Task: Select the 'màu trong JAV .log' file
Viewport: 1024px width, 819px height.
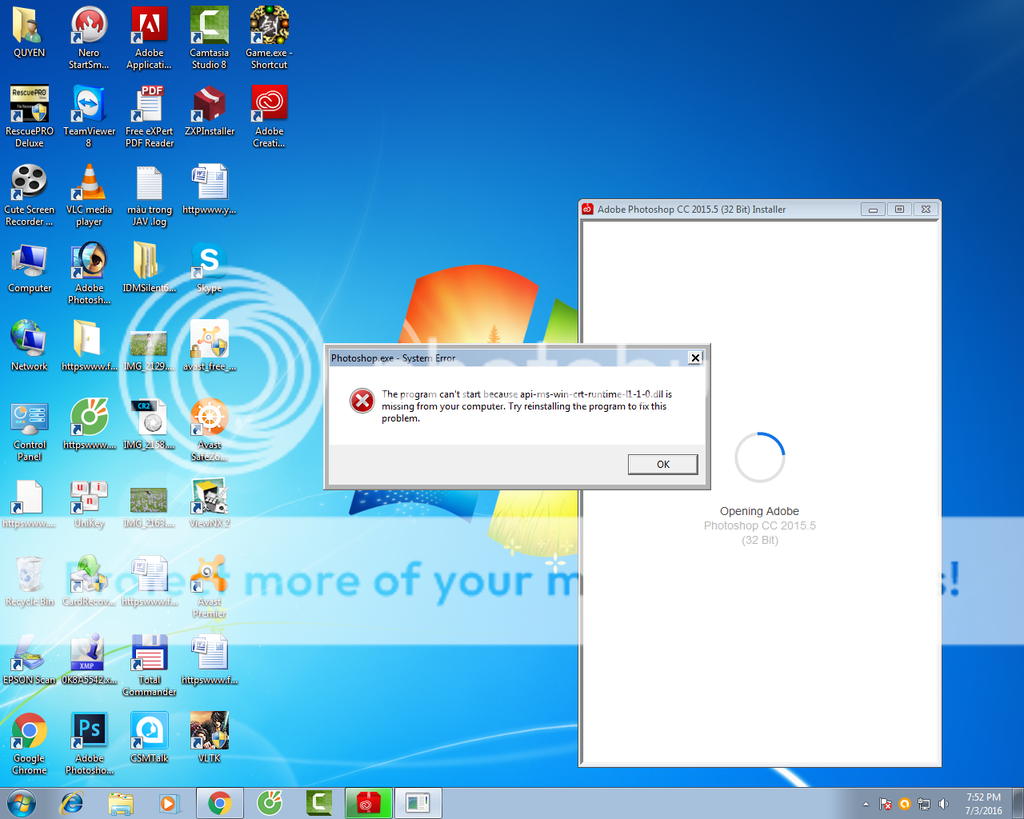Action: [149, 195]
